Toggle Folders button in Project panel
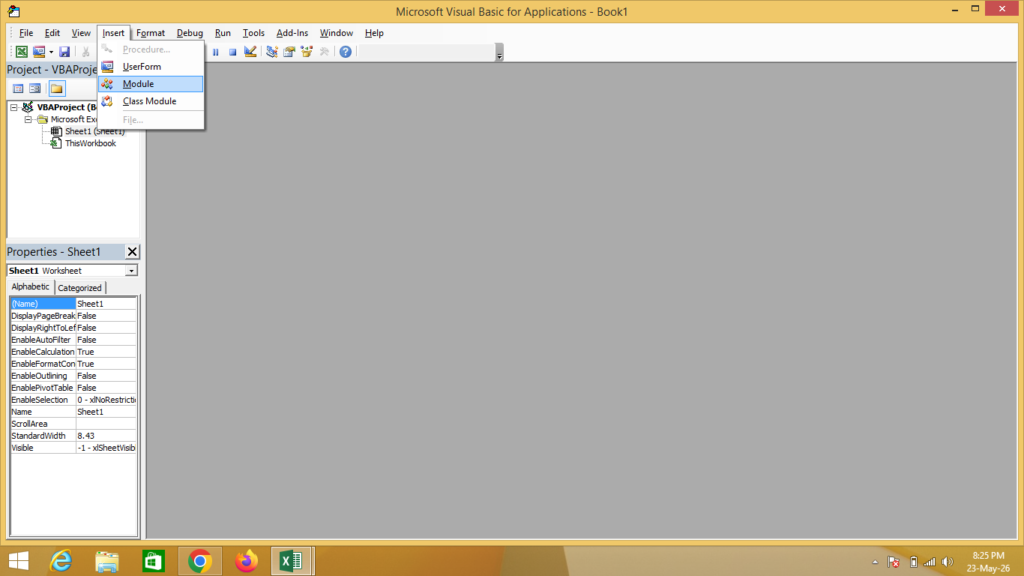Image resolution: width=1024 pixels, height=576 pixels. [57, 88]
